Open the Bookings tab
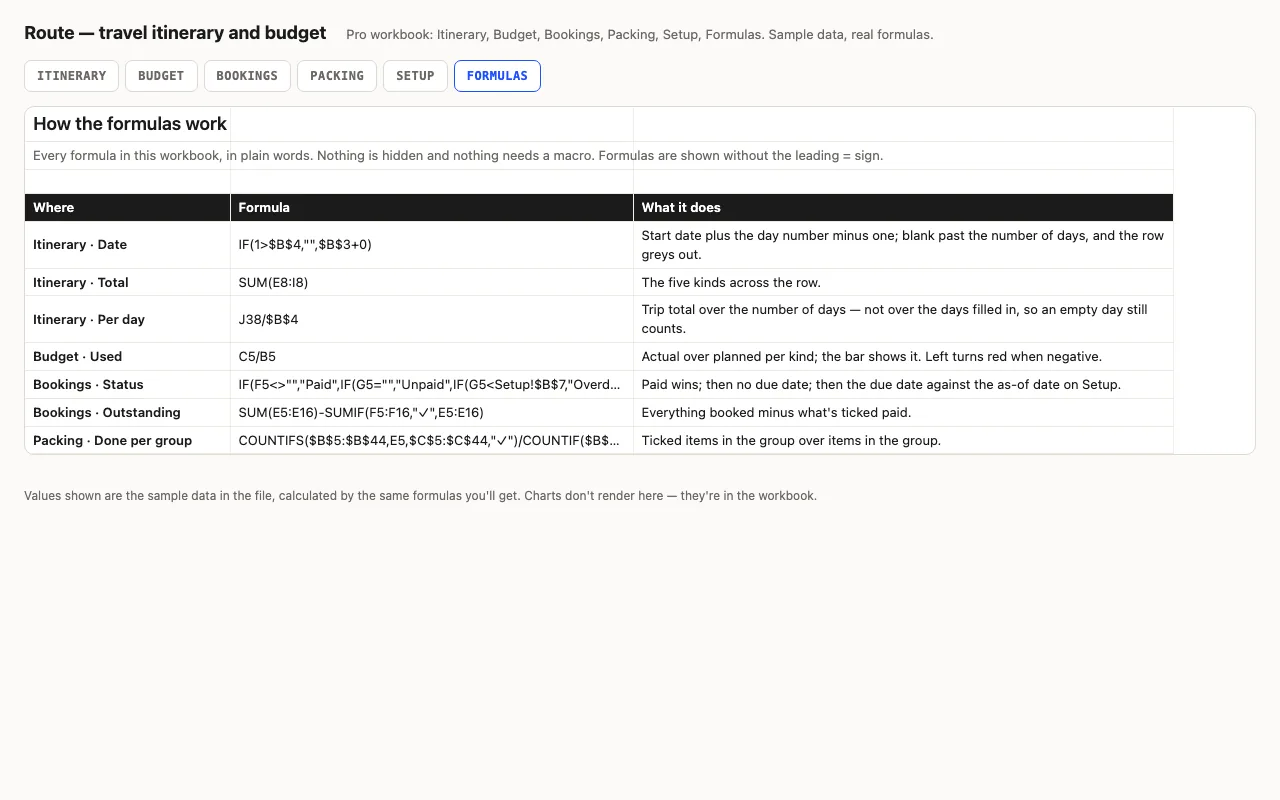1280x800 pixels. 247,76
